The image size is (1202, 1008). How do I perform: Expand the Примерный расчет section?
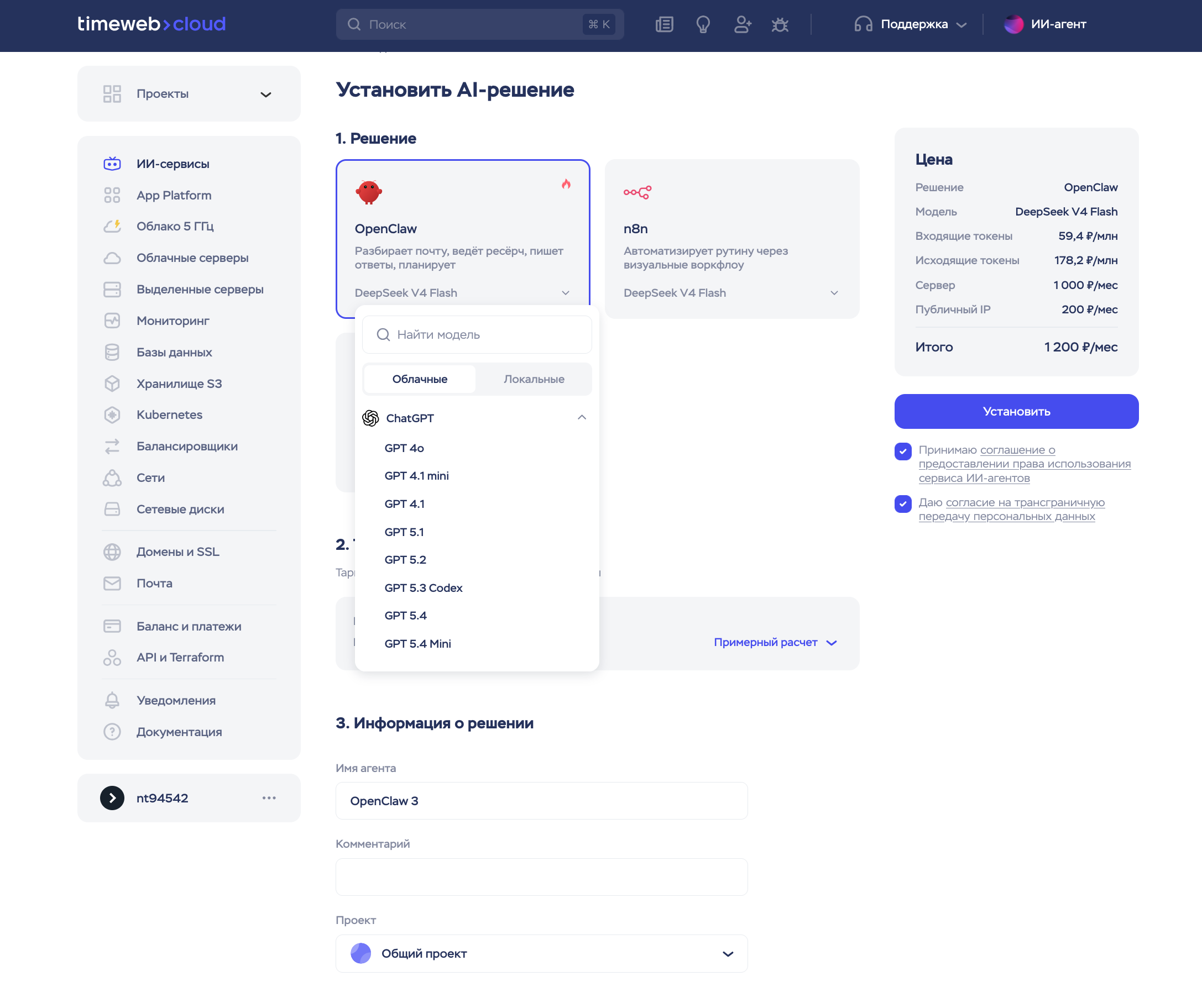pos(775,643)
